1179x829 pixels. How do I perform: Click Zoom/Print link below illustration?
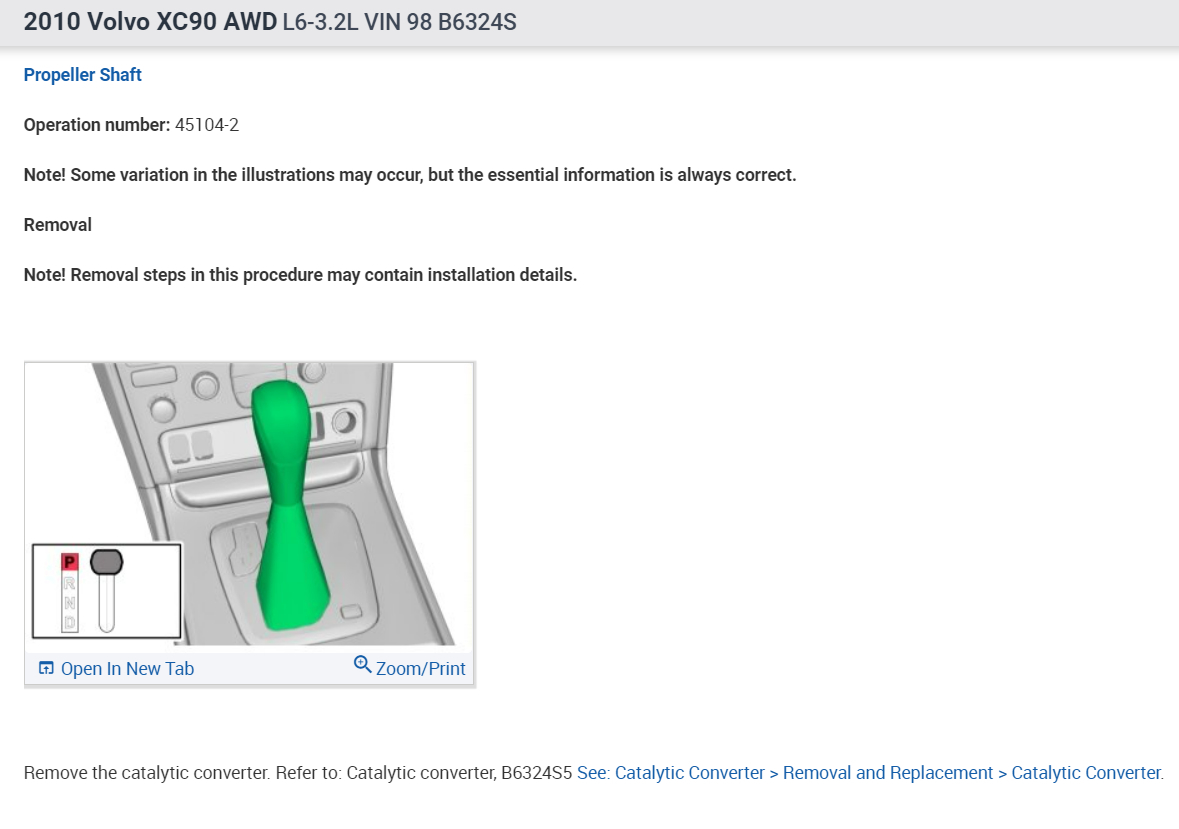tap(420, 668)
